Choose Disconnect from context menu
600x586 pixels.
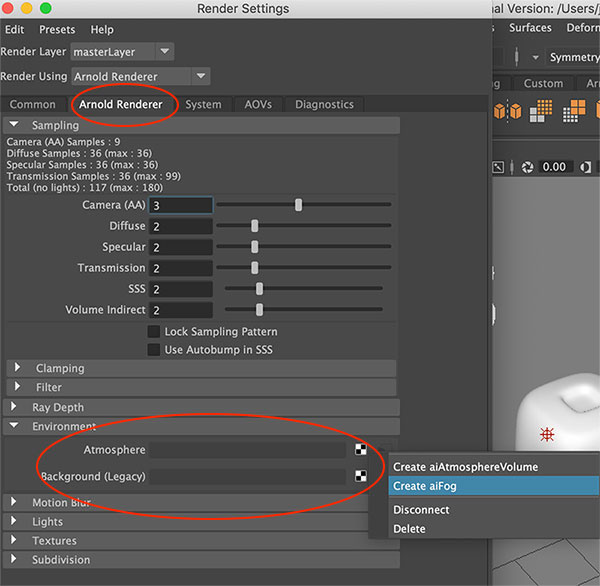(x=494, y=509)
